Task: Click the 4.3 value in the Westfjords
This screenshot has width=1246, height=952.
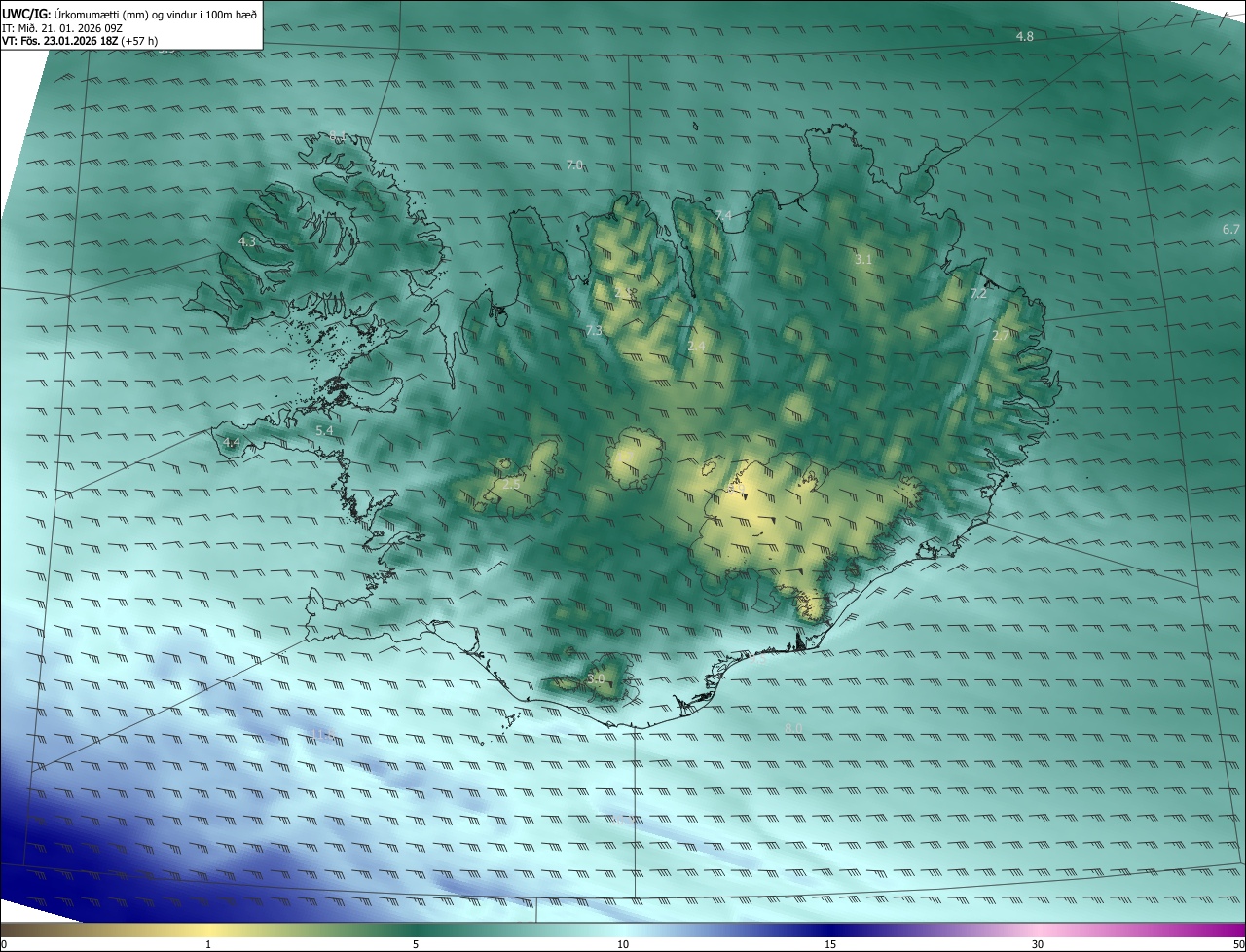Action: pos(247,241)
